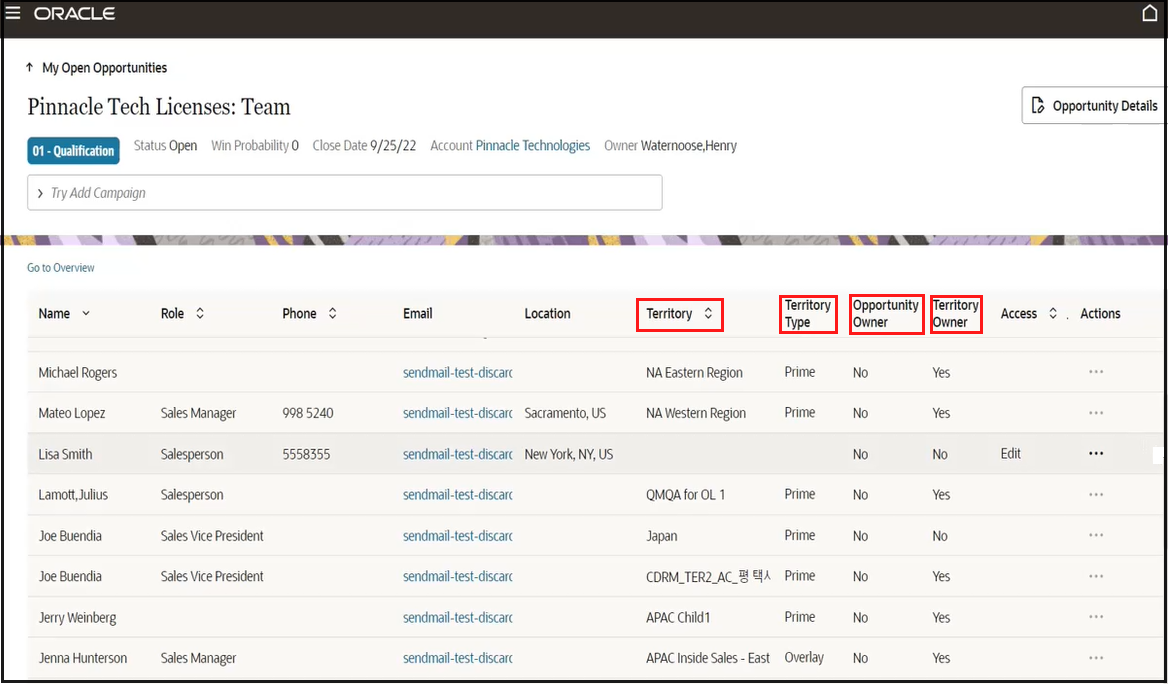
Task: Click the Email column header
Action: 418,314
